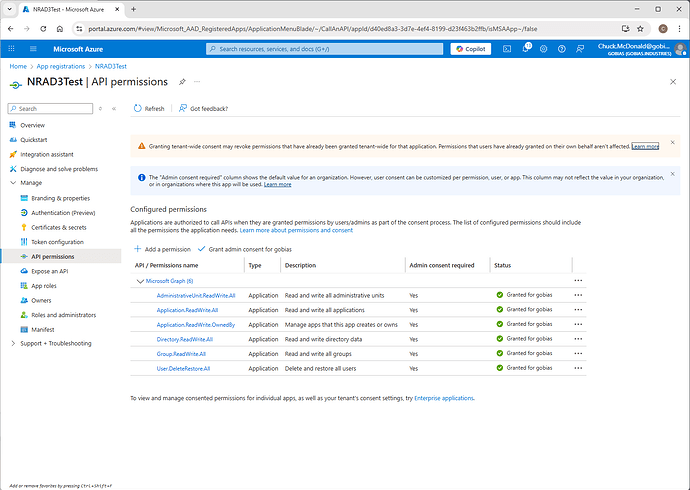Viewport: 690px width, 490px height.
Task: Open the blade's more options ellipsis near title
Action: coord(197,82)
